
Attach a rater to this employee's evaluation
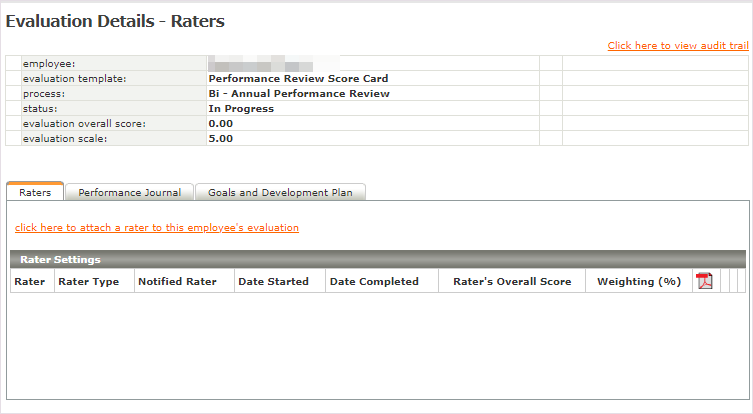157,228
